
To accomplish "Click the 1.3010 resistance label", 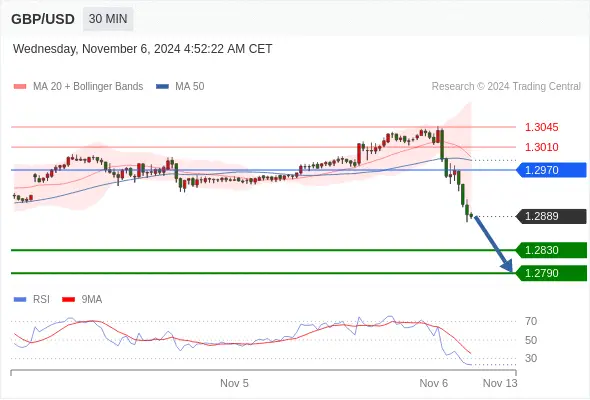I will click(x=541, y=147).
